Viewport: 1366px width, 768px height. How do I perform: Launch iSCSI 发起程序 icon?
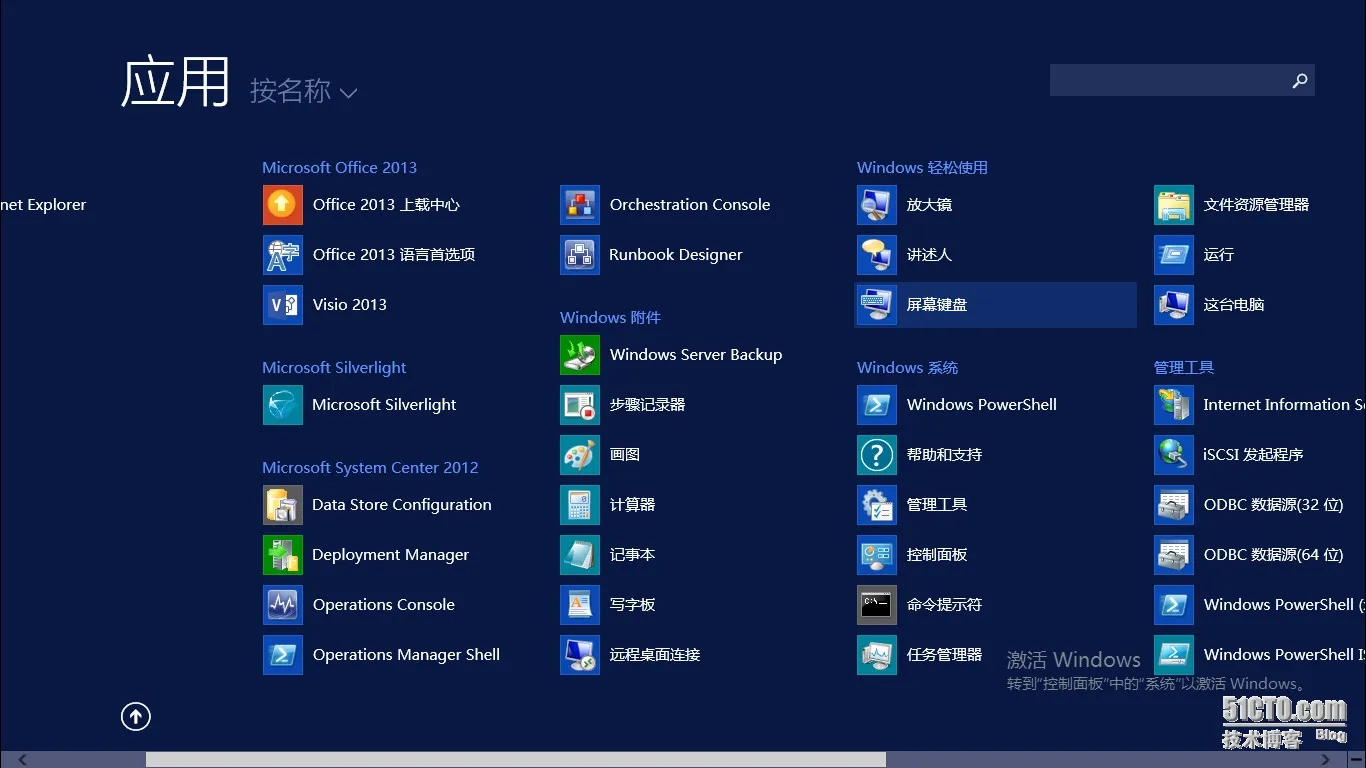(x=1174, y=455)
